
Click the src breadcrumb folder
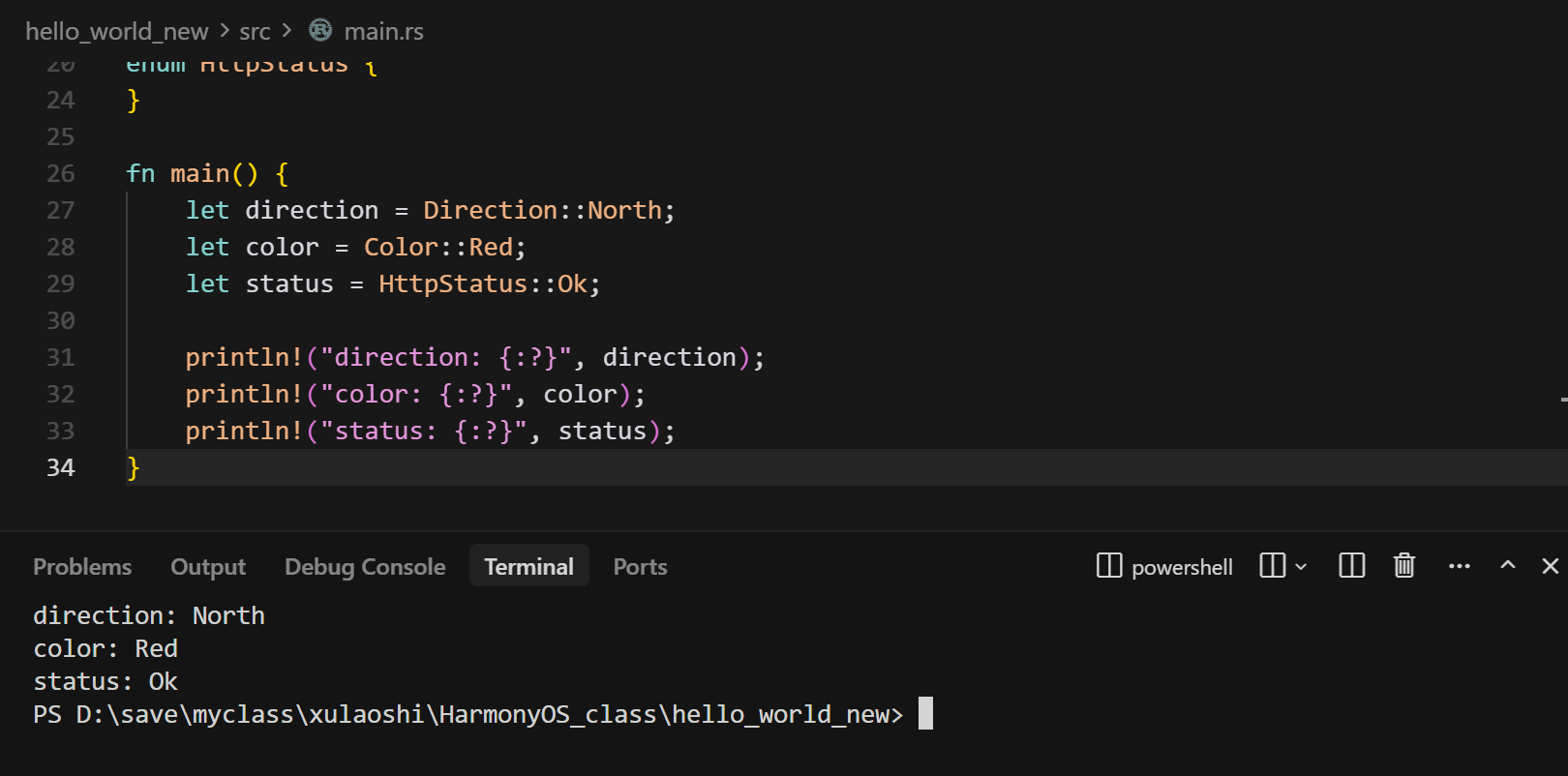point(255,32)
